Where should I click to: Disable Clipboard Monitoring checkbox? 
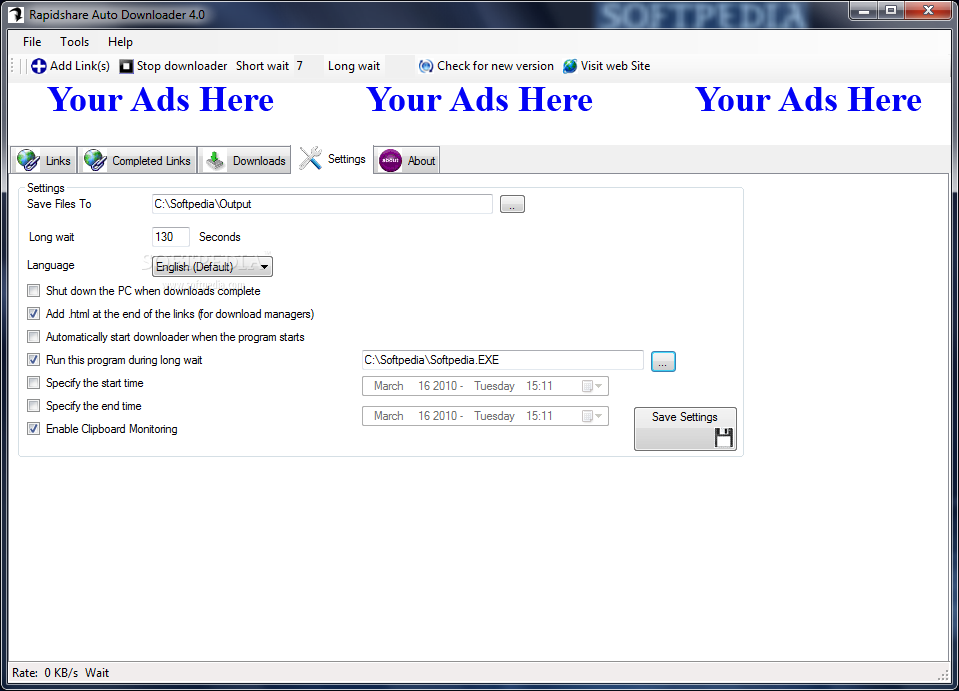click(34, 429)
